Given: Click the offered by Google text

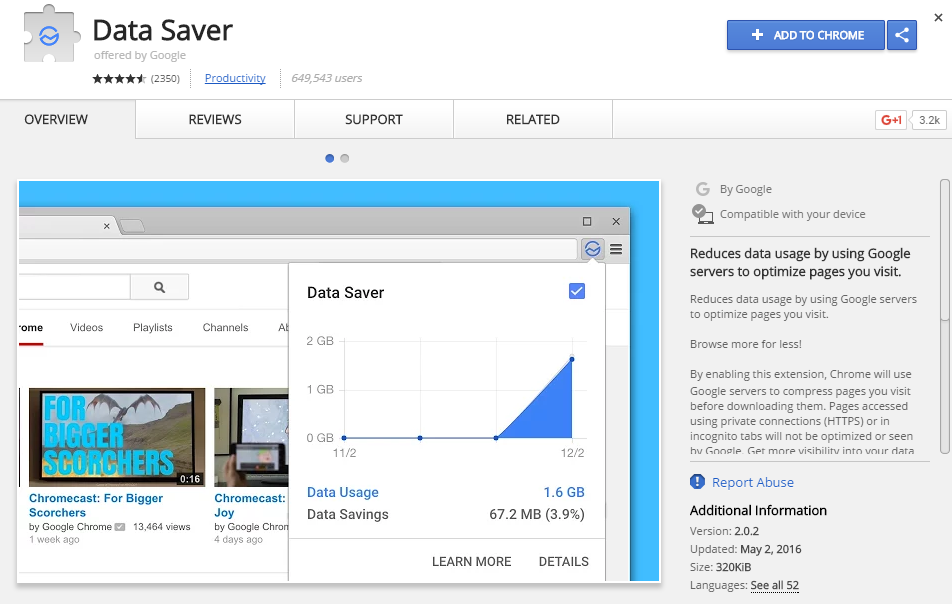Looking at the screenshot, I should point(140,55).
